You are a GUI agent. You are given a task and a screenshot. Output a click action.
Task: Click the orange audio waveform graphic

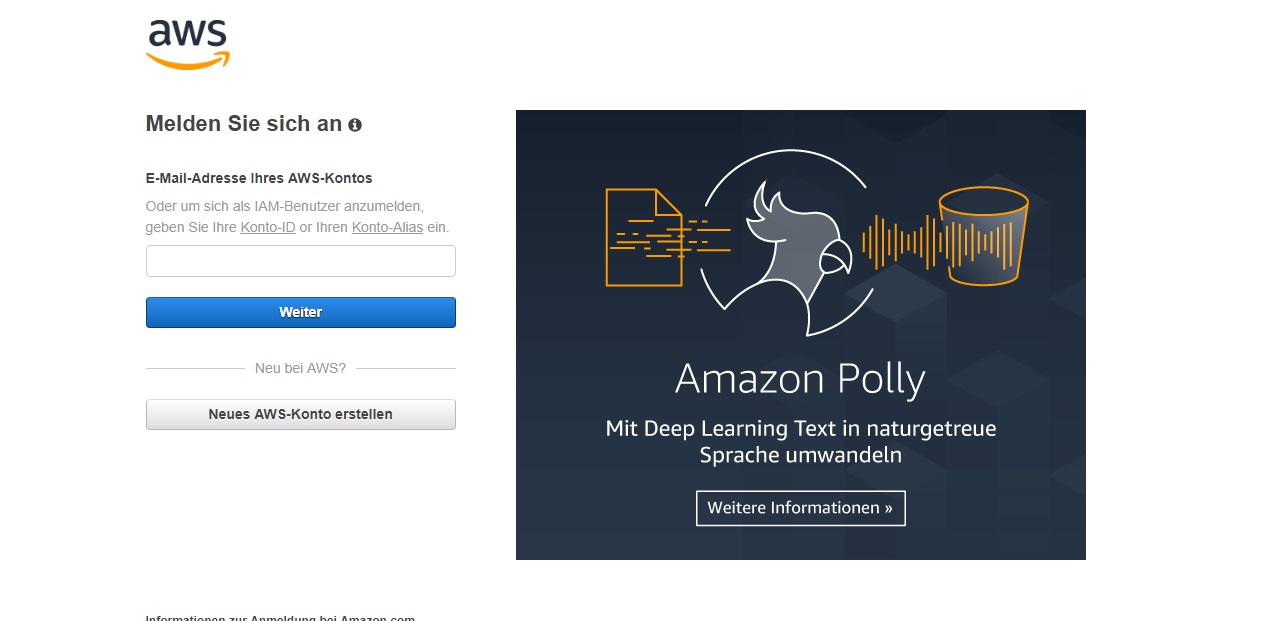point(940,241)
